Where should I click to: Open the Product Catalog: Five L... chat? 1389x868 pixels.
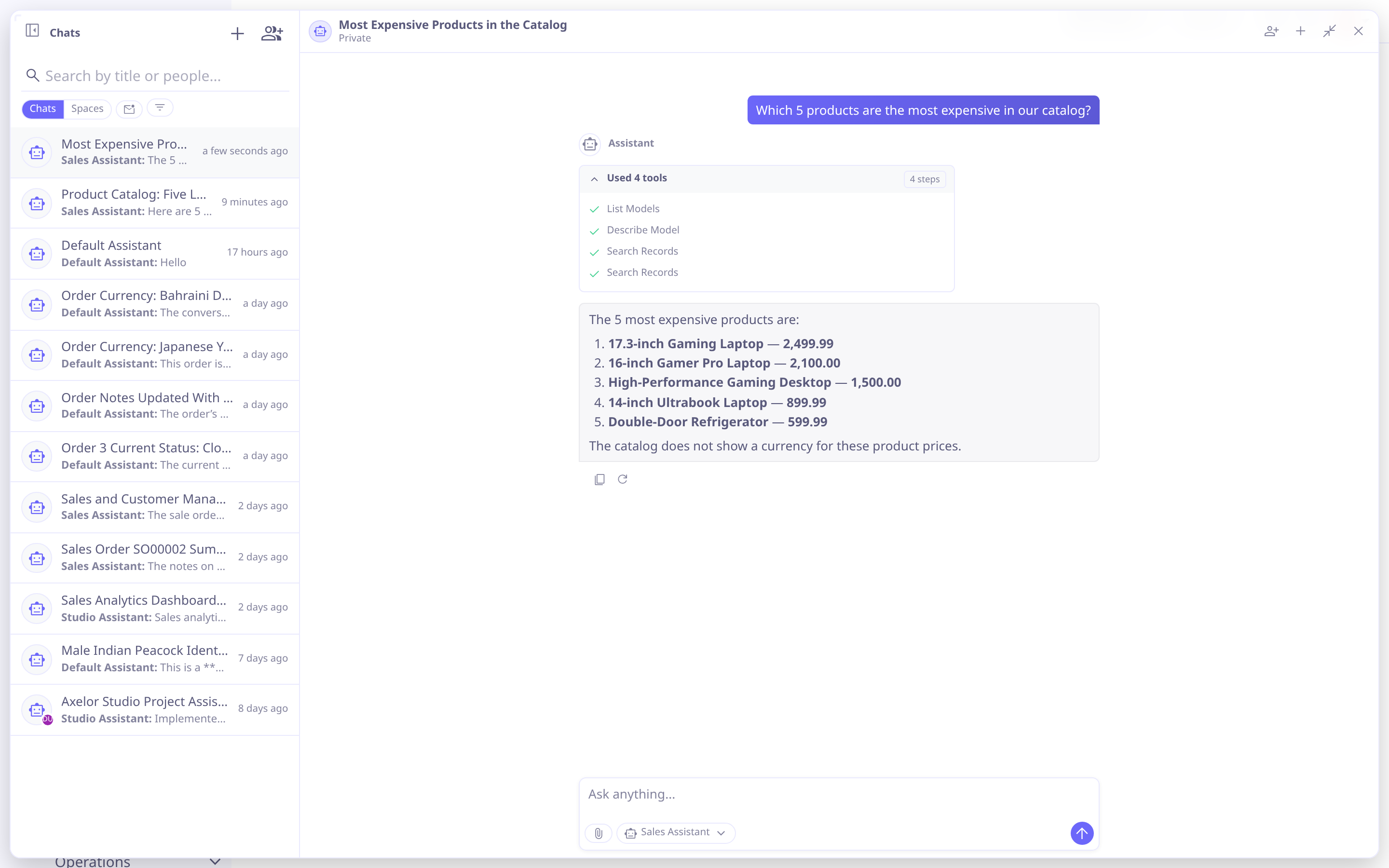pyautogui.click(x=154, y=203)
